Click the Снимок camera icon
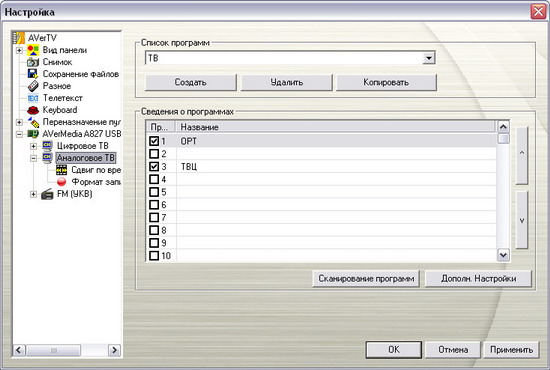This screenshot has width=550, height=370. (33, 62)
